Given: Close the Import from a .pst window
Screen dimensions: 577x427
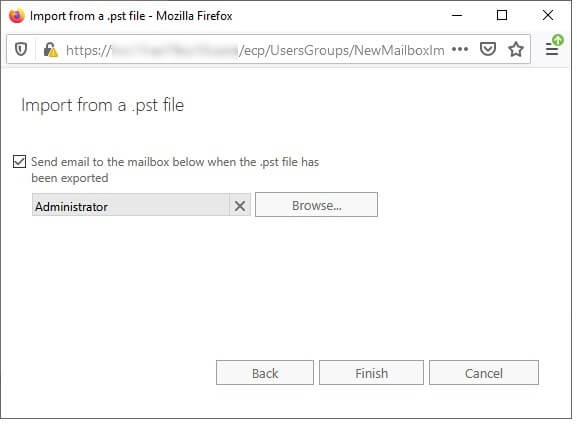Looking at the screenshot, I should [x=548, y=15].
